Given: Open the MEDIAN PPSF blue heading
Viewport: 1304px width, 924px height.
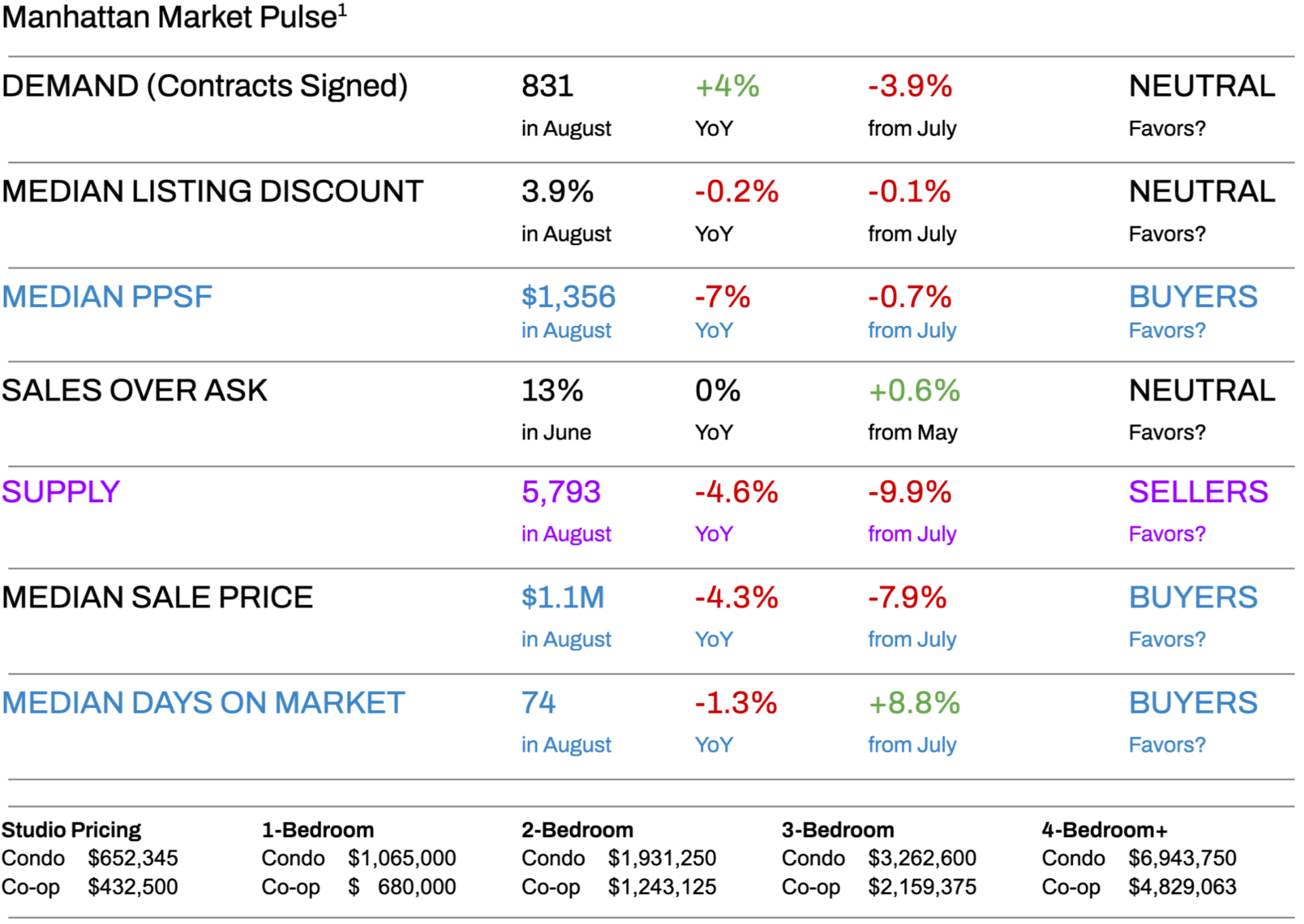Looking at the screenshot, I should (x=107, y=297).
